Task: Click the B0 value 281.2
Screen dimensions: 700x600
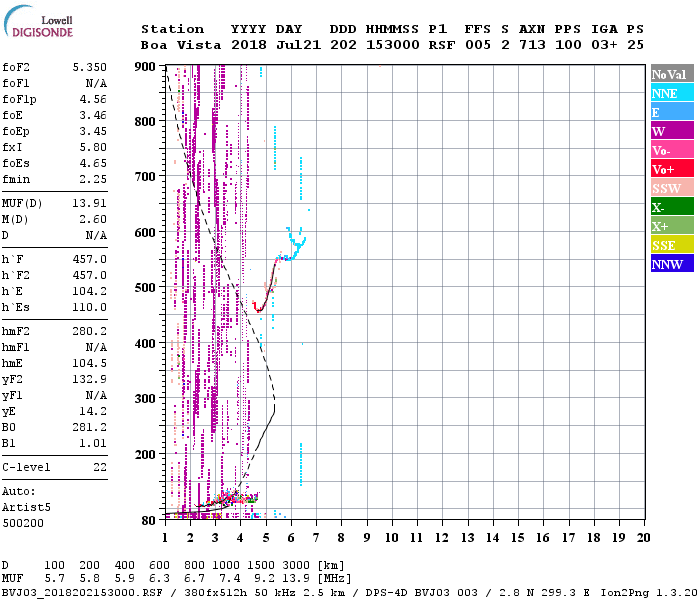Action: (89, 427)
